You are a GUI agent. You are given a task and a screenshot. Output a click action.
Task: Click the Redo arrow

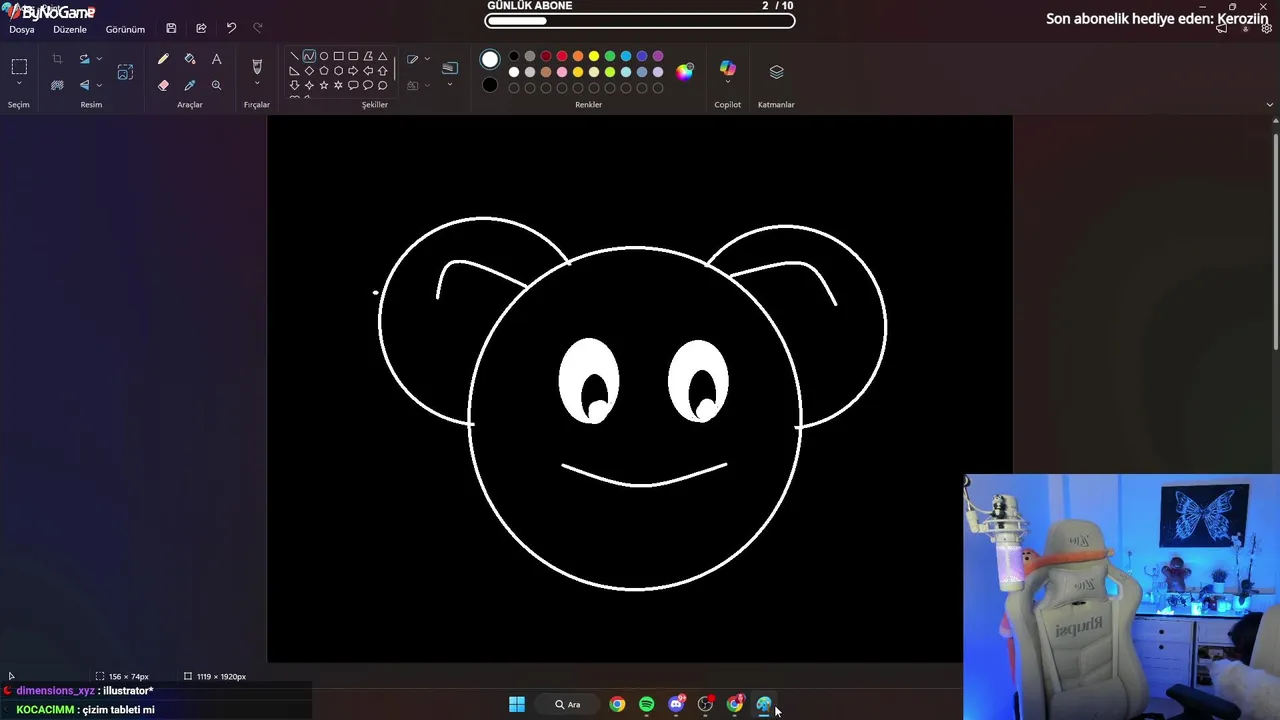[258, 29]
